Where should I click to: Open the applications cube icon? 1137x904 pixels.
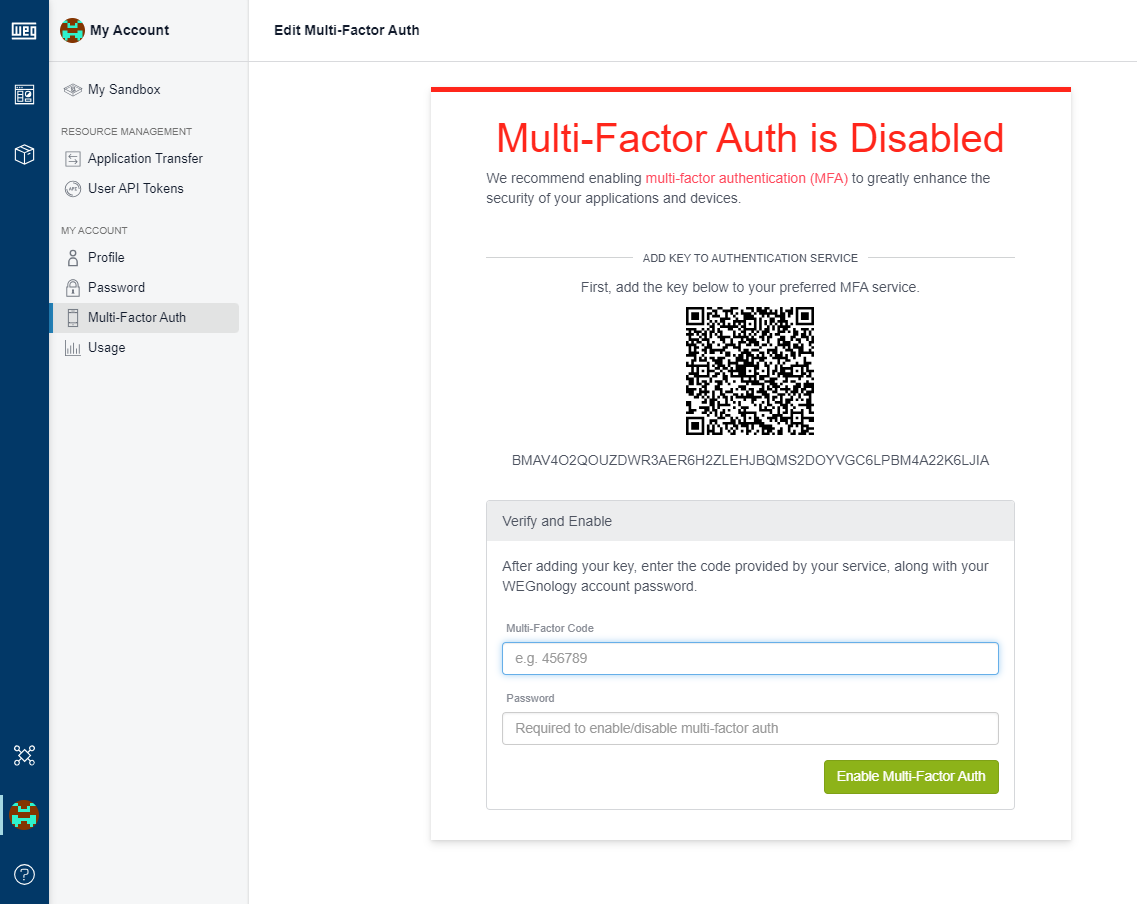click(x=24, y=154)
